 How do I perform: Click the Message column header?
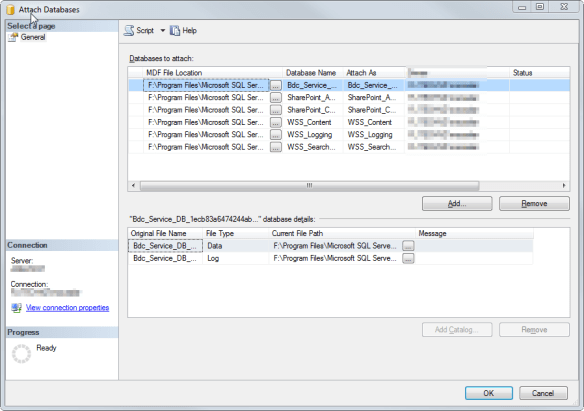pos(474,233)
